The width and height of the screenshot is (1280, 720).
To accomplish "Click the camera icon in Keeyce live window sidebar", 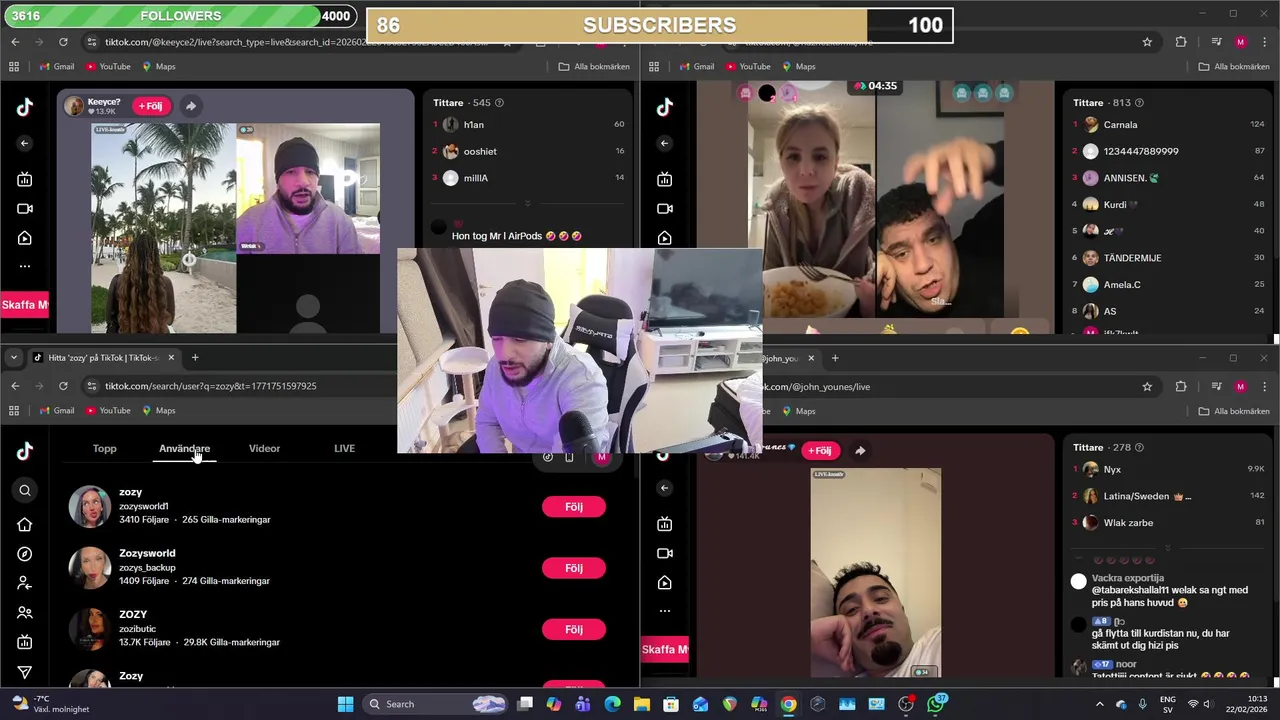I will [25, 208].
